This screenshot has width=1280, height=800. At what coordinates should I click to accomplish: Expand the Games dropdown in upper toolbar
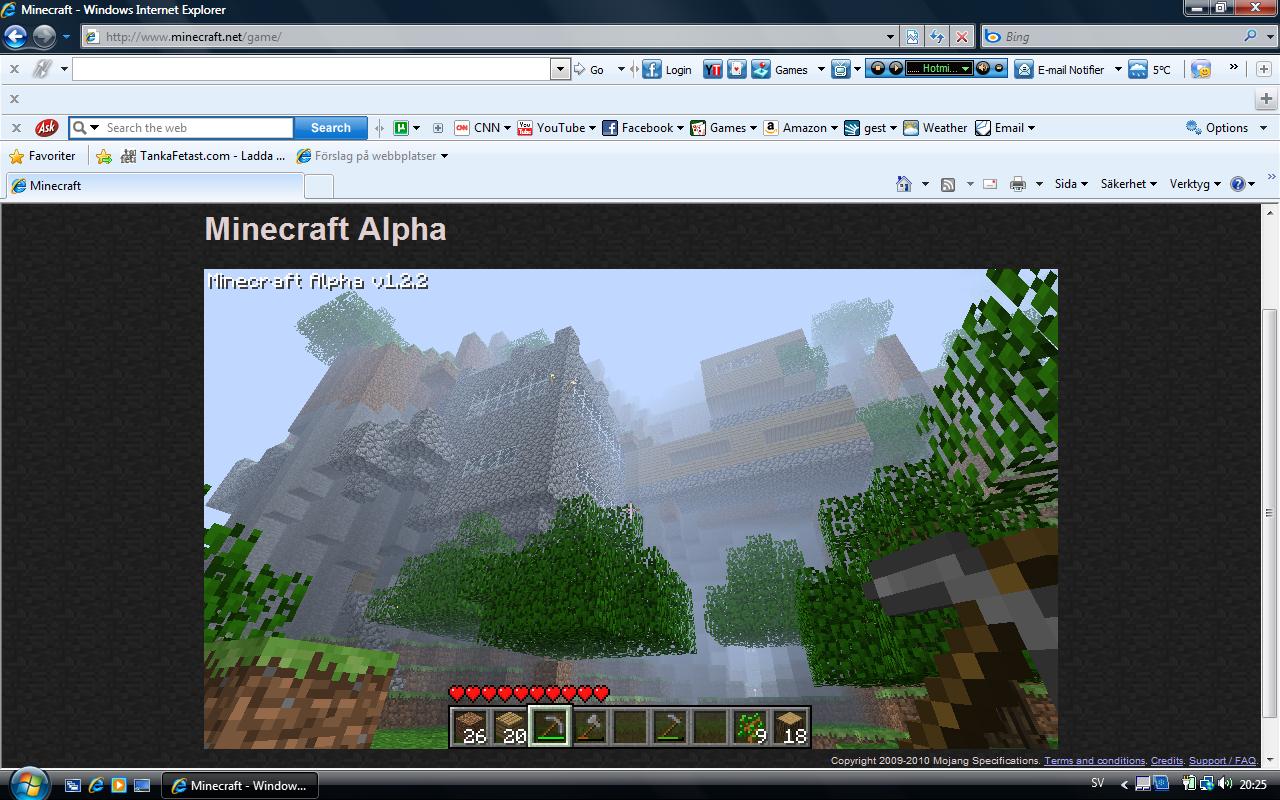821,69
